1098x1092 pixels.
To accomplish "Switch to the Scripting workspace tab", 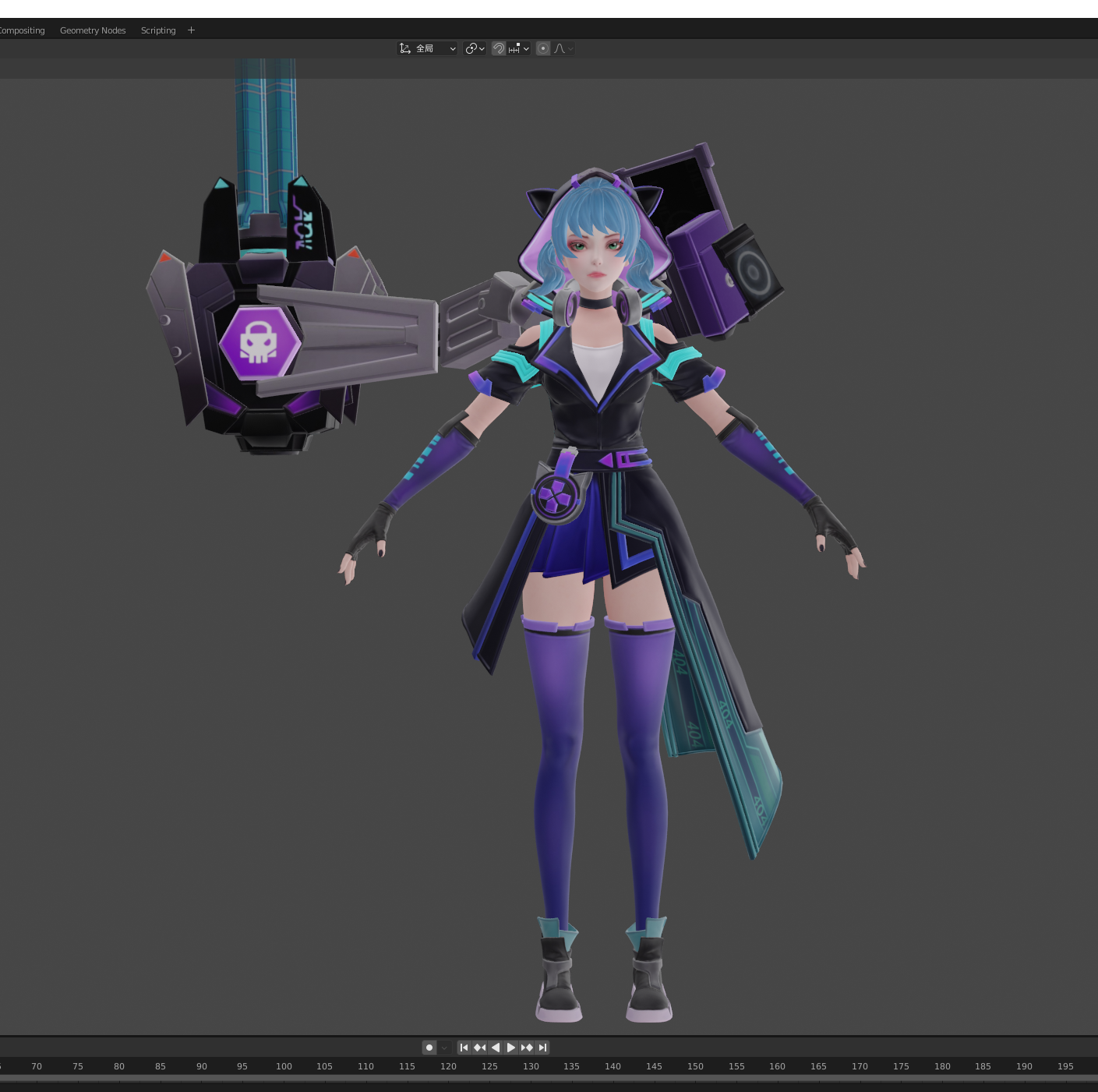I will (158, 30).
